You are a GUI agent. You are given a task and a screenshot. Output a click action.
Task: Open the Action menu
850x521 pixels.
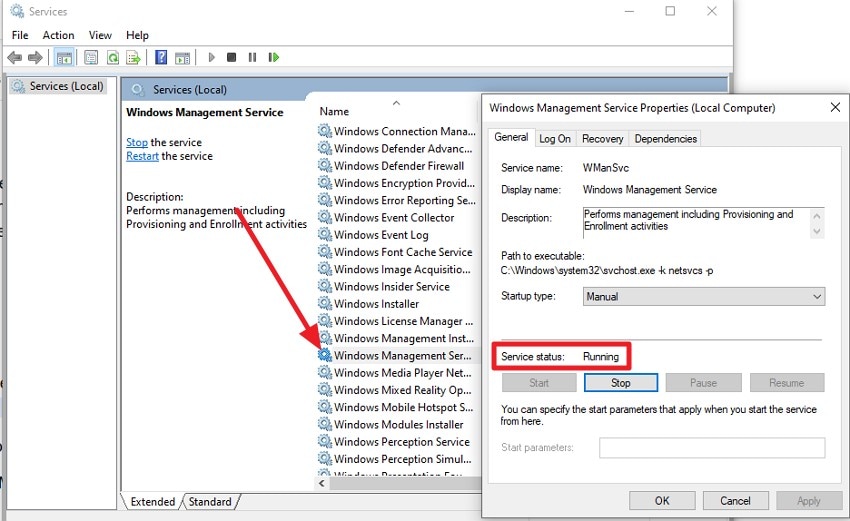tap(59, 35)
